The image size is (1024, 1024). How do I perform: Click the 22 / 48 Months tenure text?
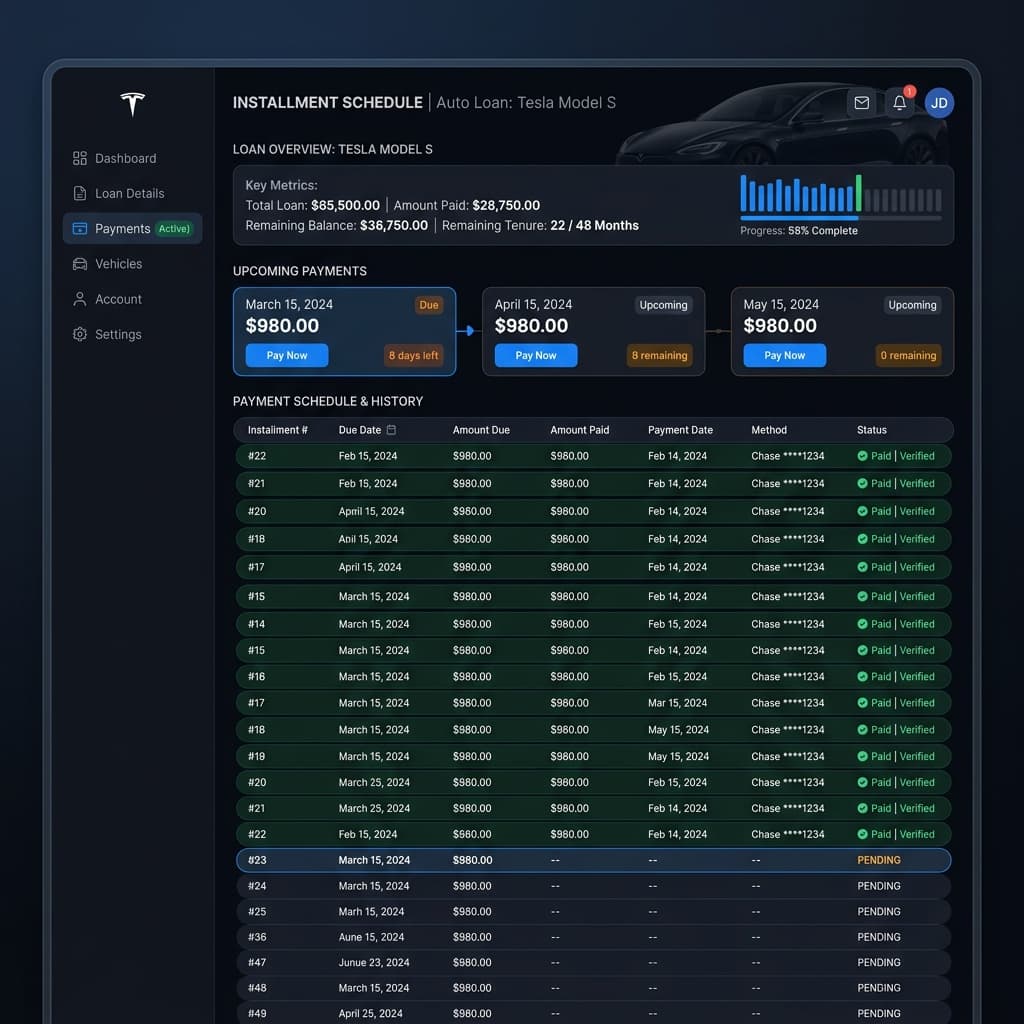pyautogui.click(x=594, y=225)
